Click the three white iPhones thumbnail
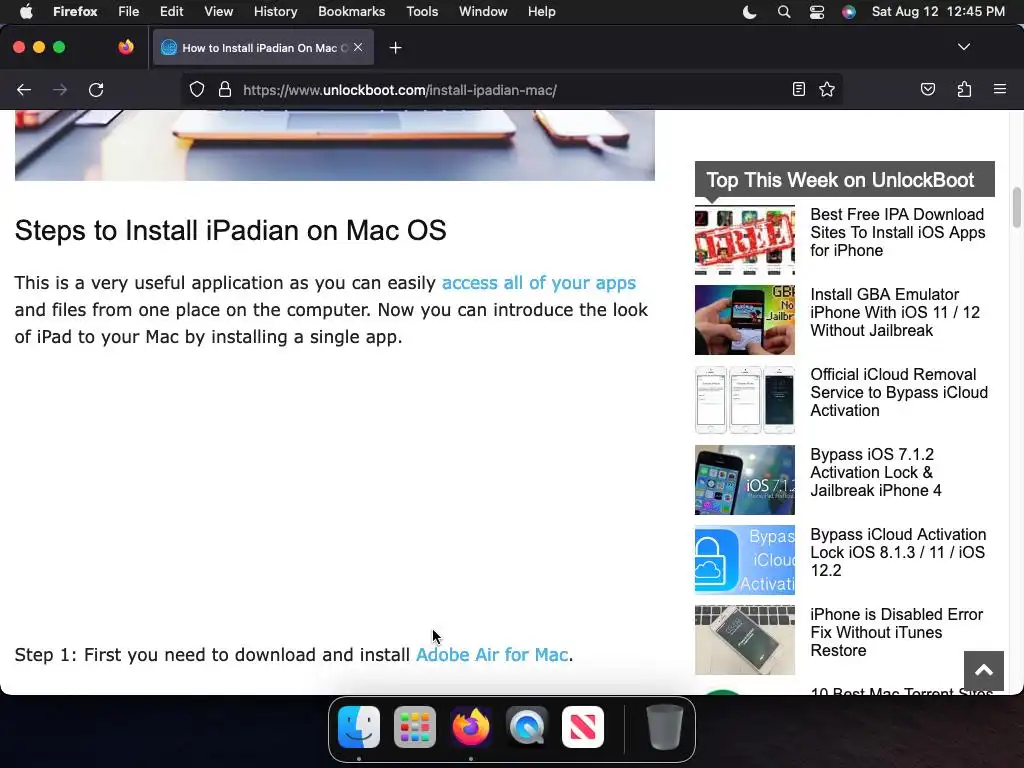 (744, 400)
